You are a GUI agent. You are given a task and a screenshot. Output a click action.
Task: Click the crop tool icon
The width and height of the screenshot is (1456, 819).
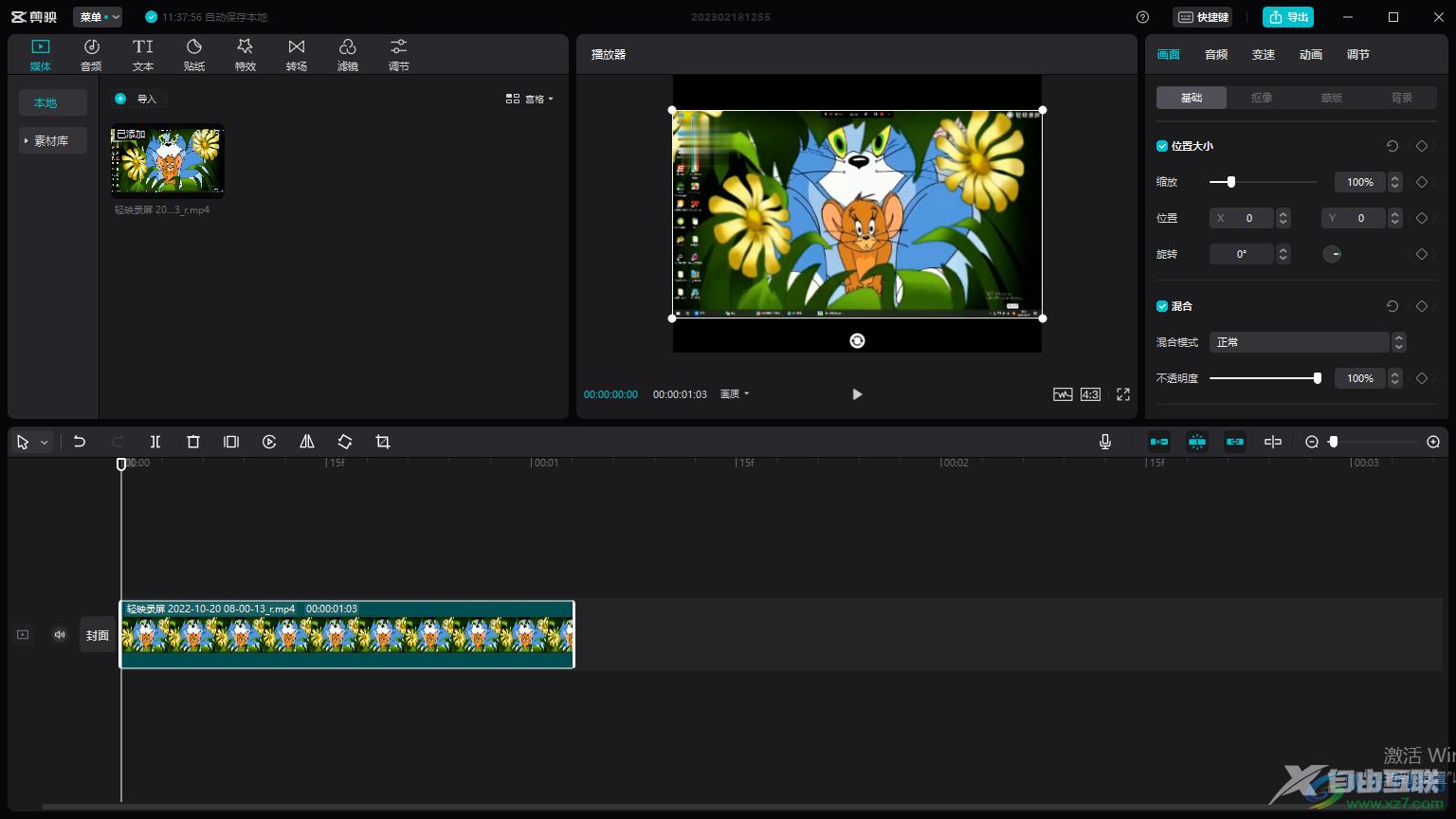(x=383, y=442)
